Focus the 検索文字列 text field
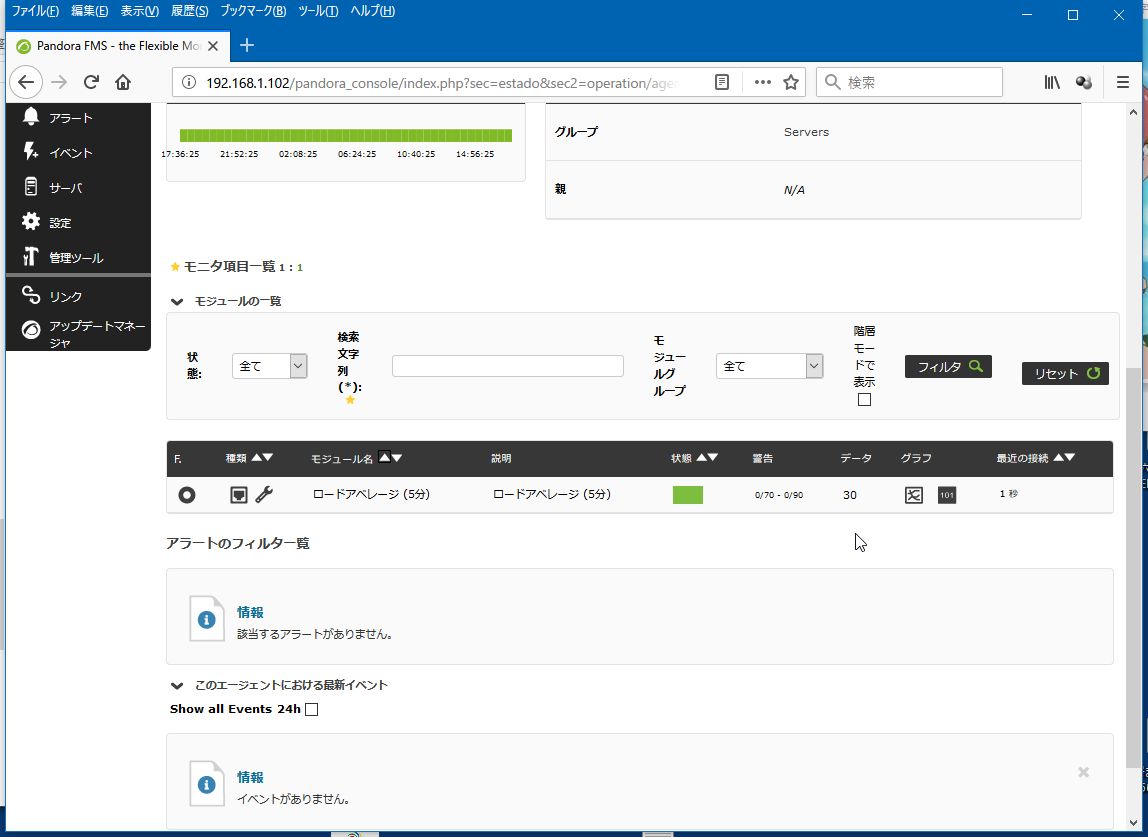This screenshot has width=1148, height=837. click(x=507, y=366)
